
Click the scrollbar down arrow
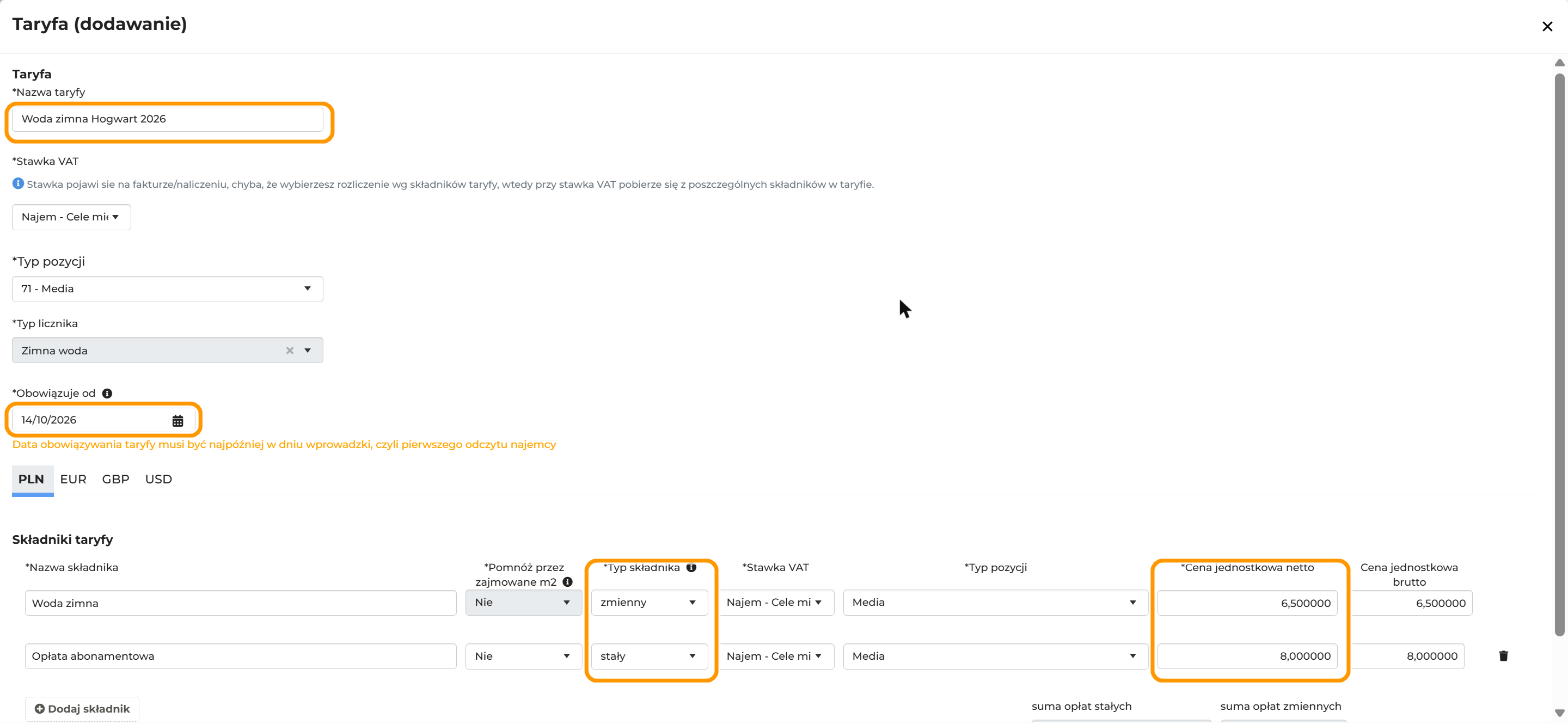[1559, 713]
